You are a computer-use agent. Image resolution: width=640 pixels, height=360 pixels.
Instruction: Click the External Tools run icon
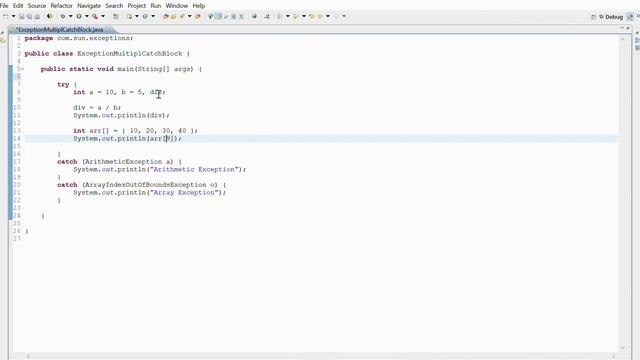pyautogui.click(x=95, y=16)
